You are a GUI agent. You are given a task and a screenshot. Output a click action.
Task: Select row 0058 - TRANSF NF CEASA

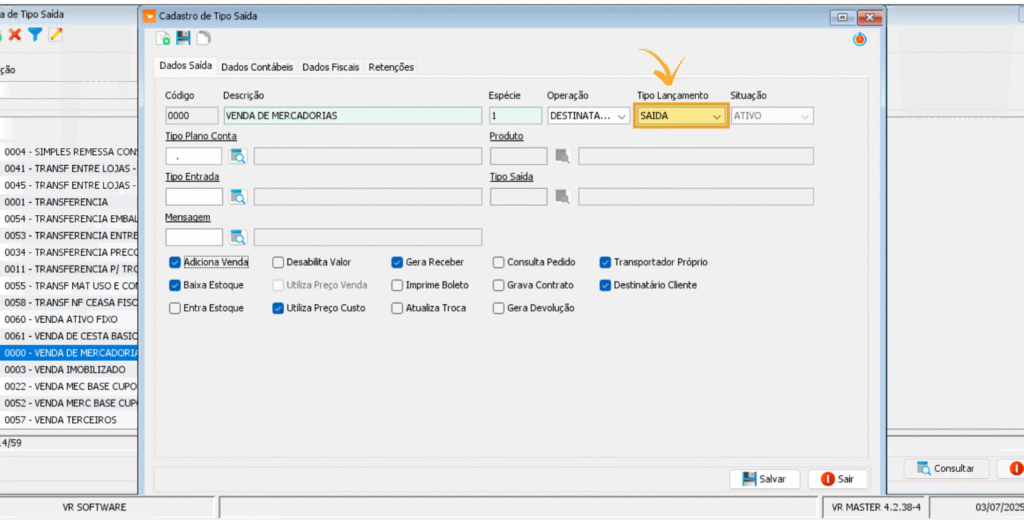(69, 303)
